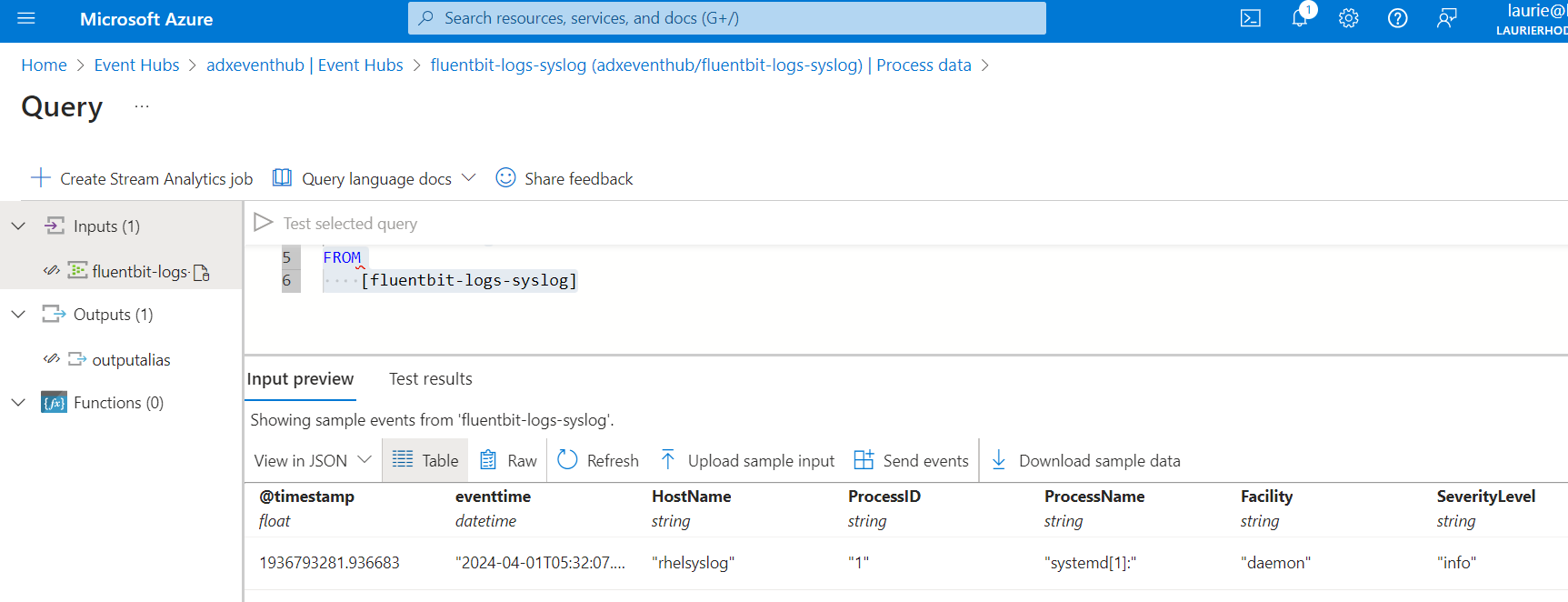Open the Query page ellipsis menu
1568x602 pixels.
coord(142,106)
